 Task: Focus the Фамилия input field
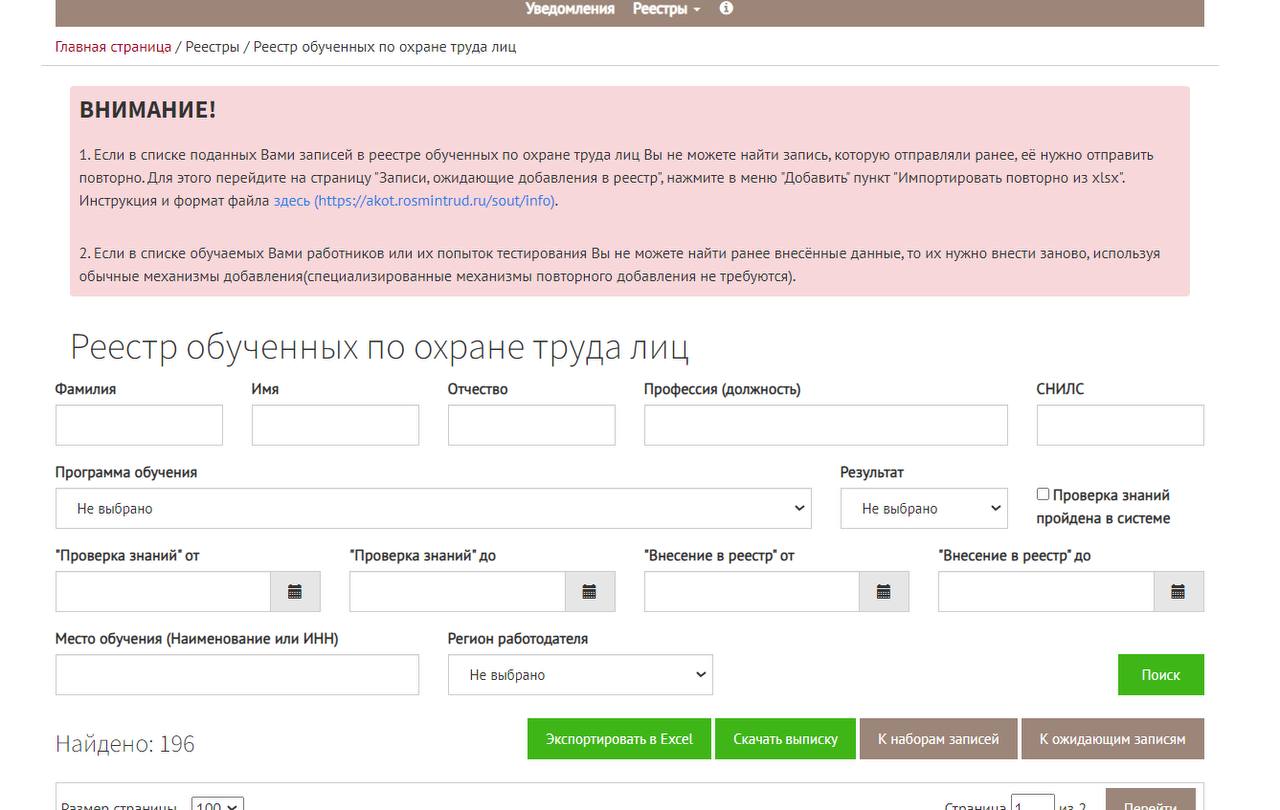tap(139, 426)
